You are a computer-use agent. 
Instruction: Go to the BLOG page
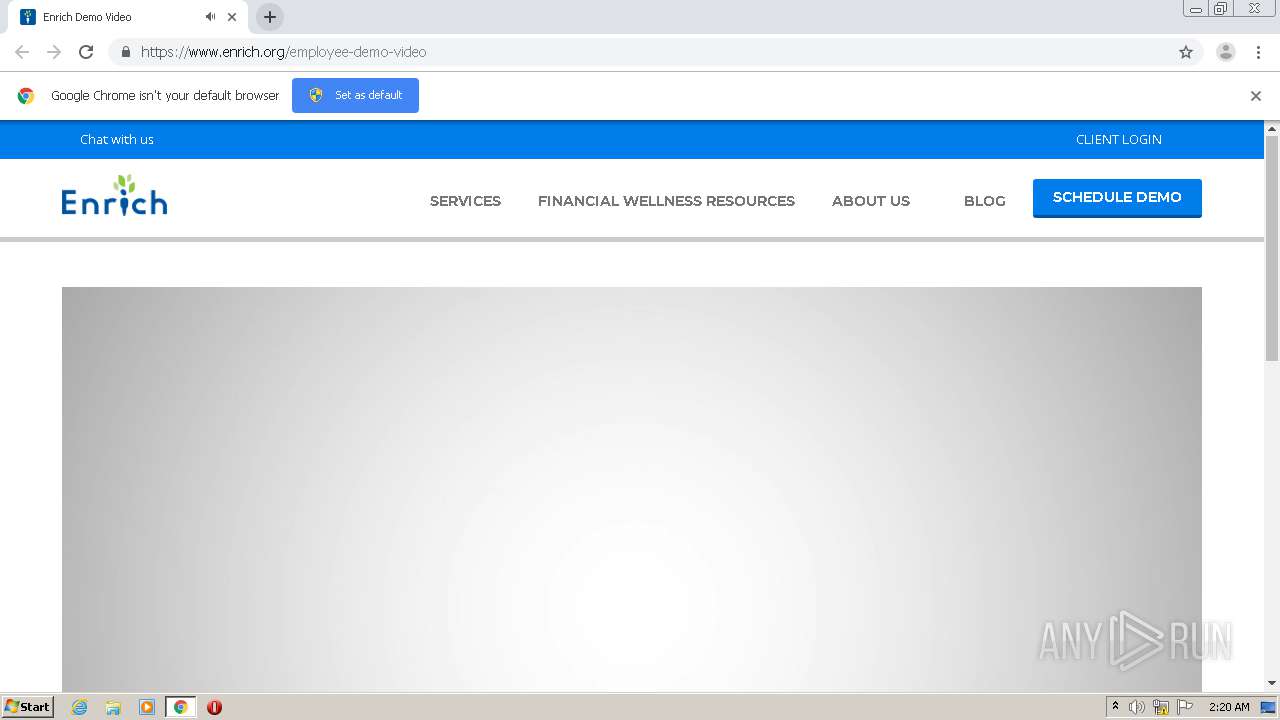[x=985, y=201]
